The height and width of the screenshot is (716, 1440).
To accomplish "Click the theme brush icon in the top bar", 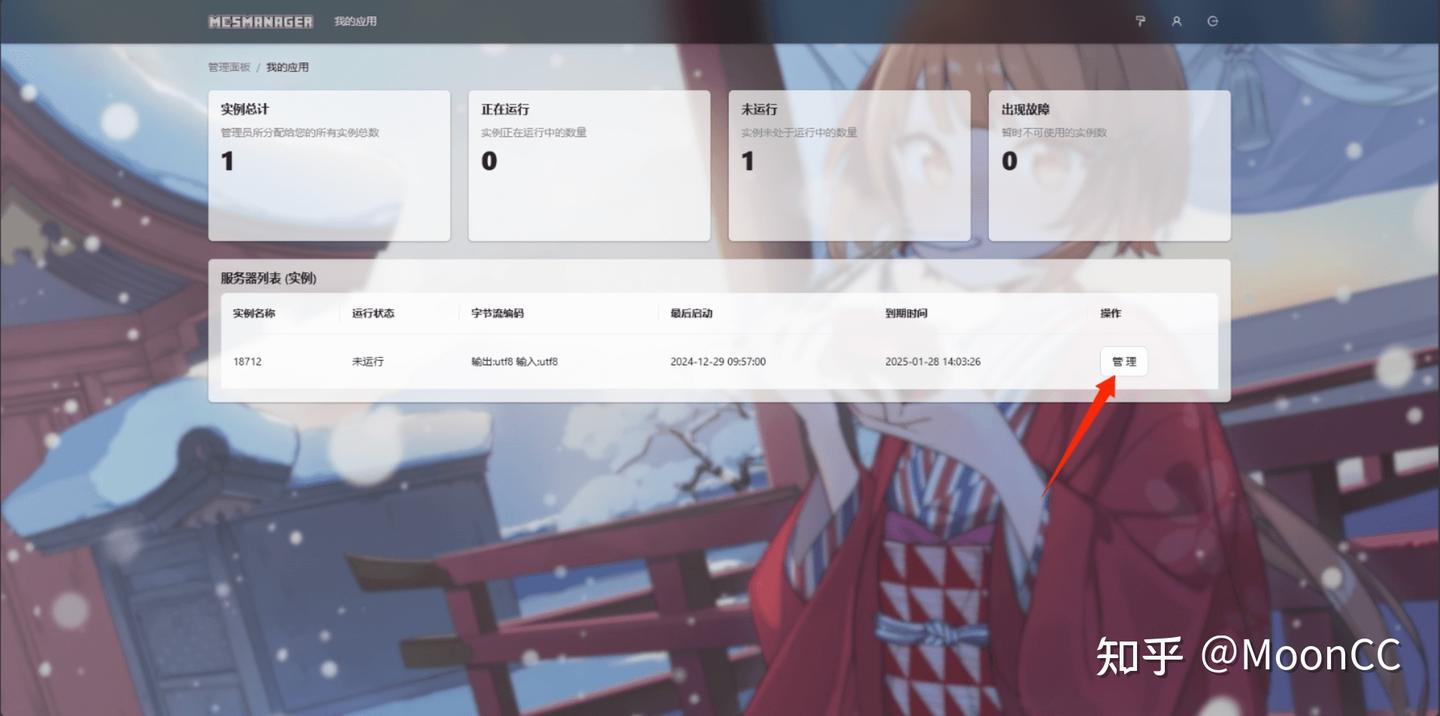I will point(1140,21).
